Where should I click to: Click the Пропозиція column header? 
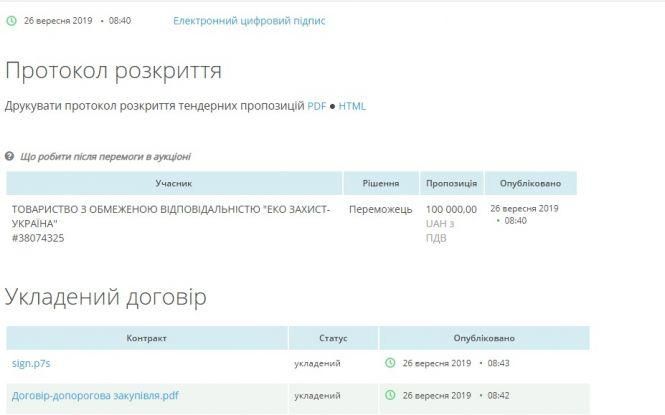(x=451, y=183)
